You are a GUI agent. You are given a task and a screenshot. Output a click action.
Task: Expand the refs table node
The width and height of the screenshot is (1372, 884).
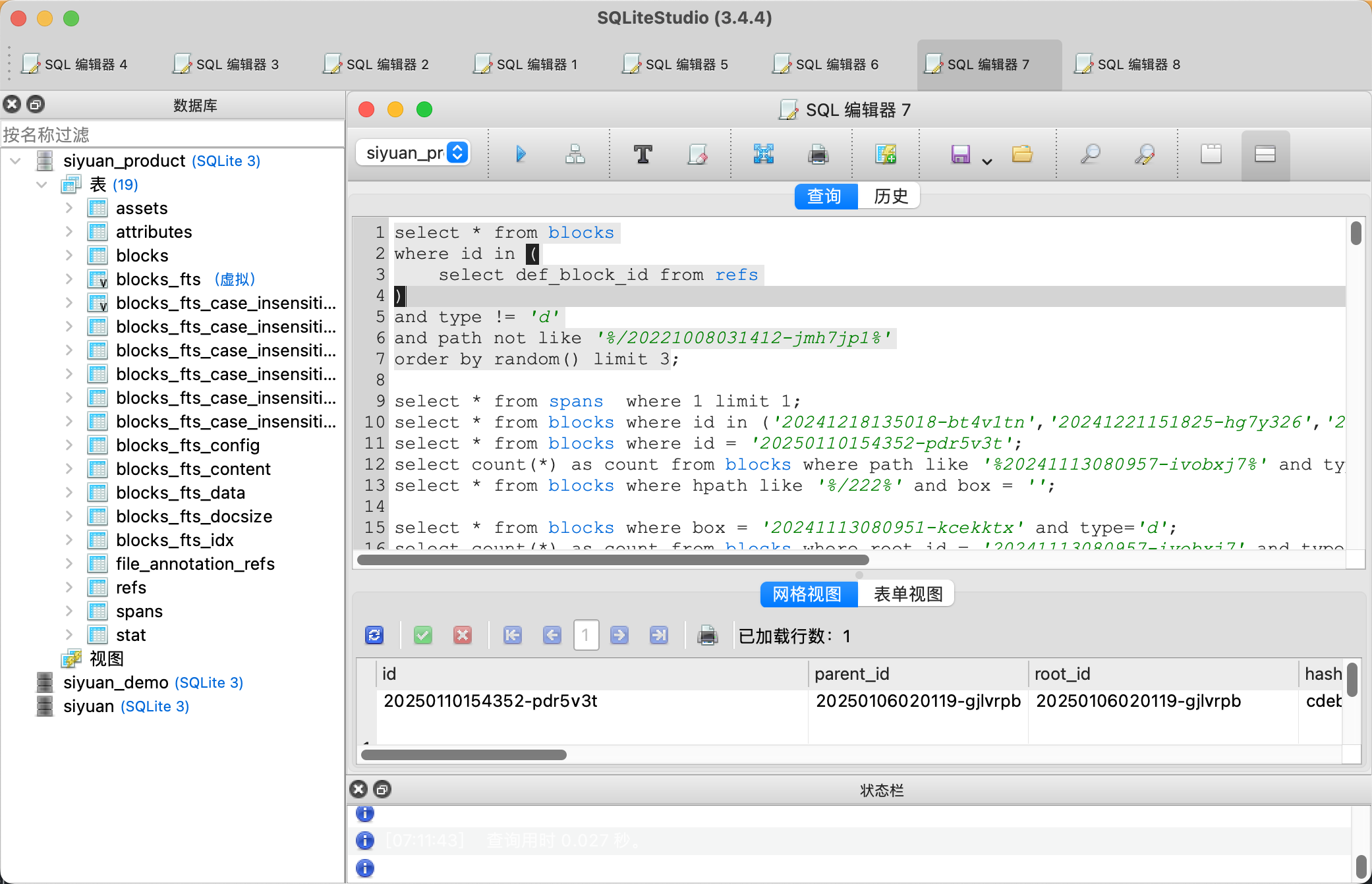(69, 588)
